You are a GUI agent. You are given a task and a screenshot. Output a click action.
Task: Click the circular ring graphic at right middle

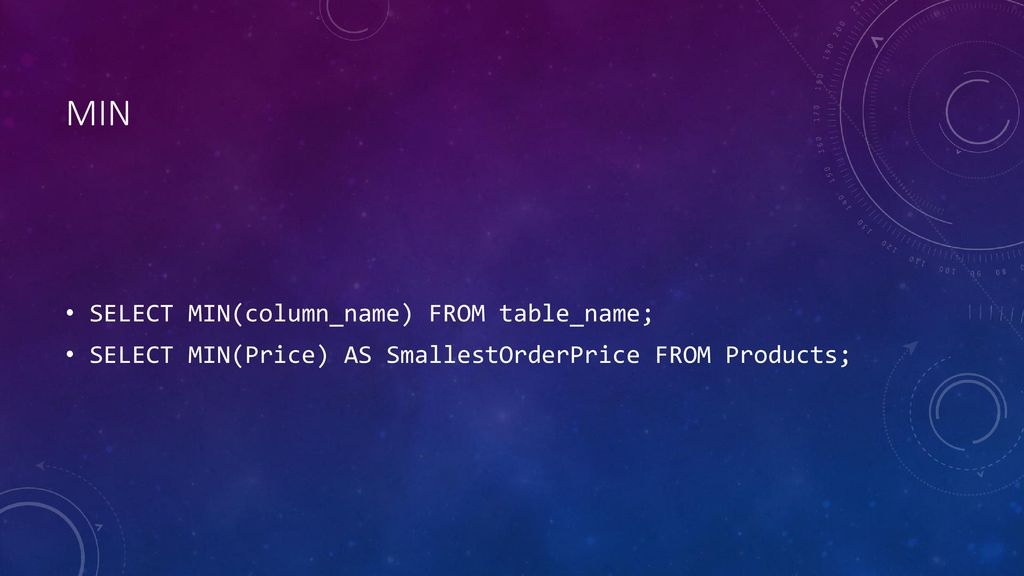point(967,411)
